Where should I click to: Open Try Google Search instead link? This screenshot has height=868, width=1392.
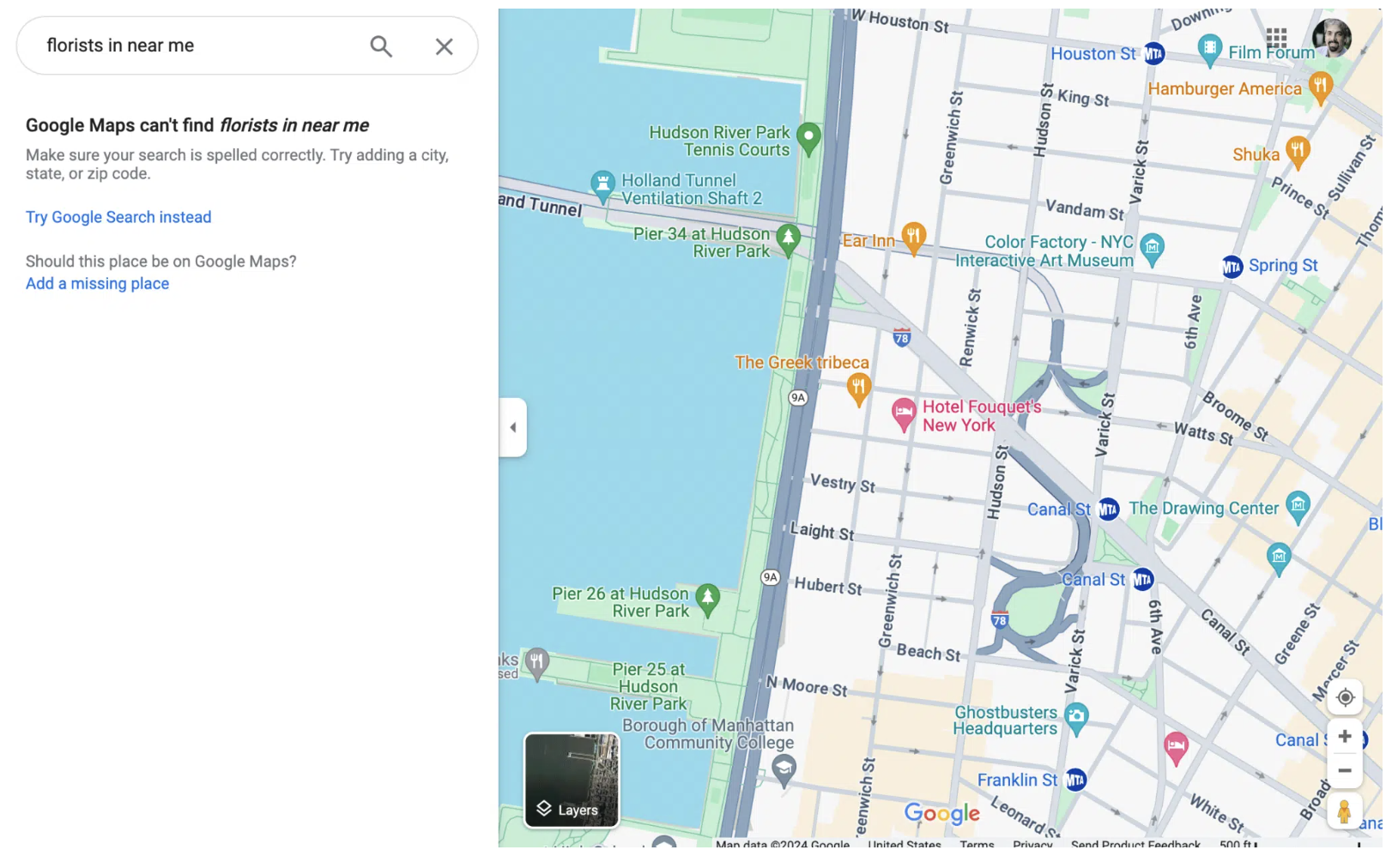(118, 217)
